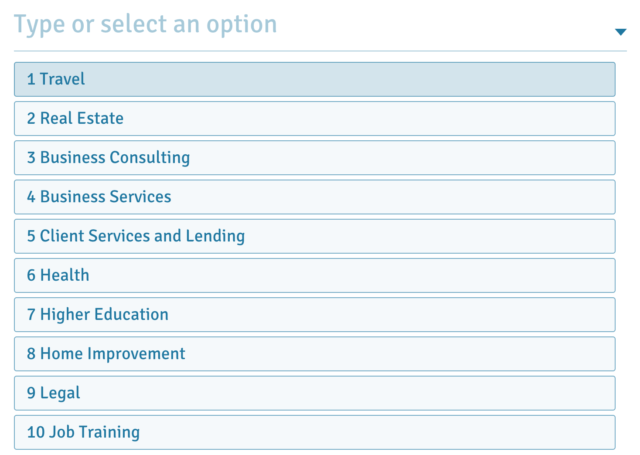Pick Higher Education from the options
640x455 pixels.
pyautogui.click(x=314, y=314)
